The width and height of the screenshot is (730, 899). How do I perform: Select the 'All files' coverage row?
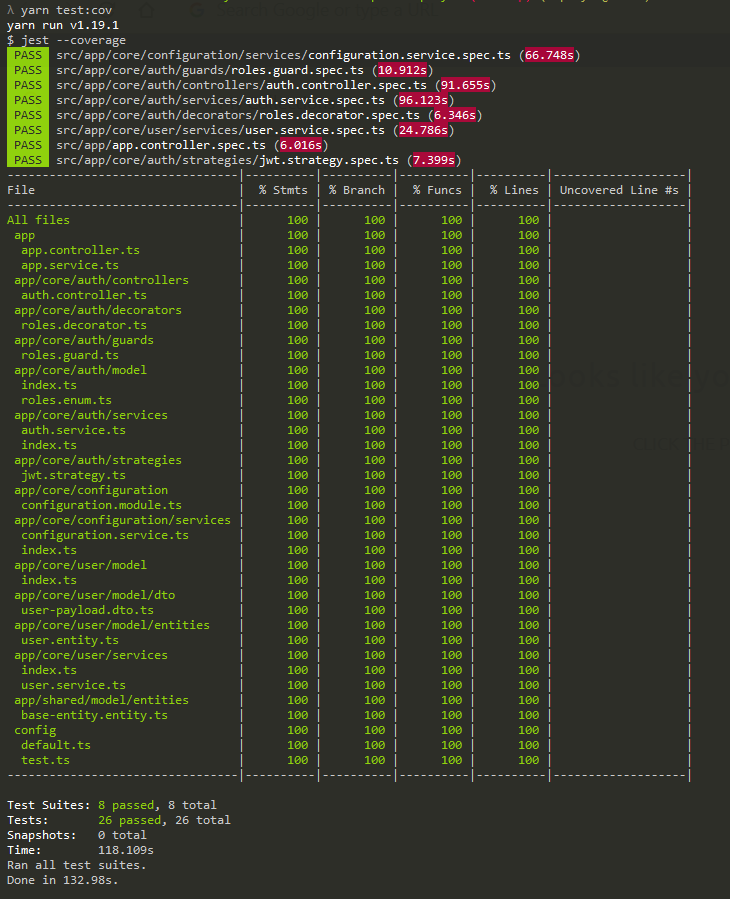point(38,220)
